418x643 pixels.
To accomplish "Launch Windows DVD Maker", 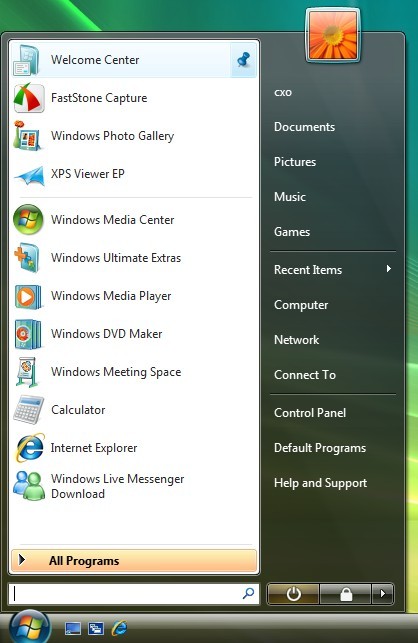I will [x=134, y=334].
